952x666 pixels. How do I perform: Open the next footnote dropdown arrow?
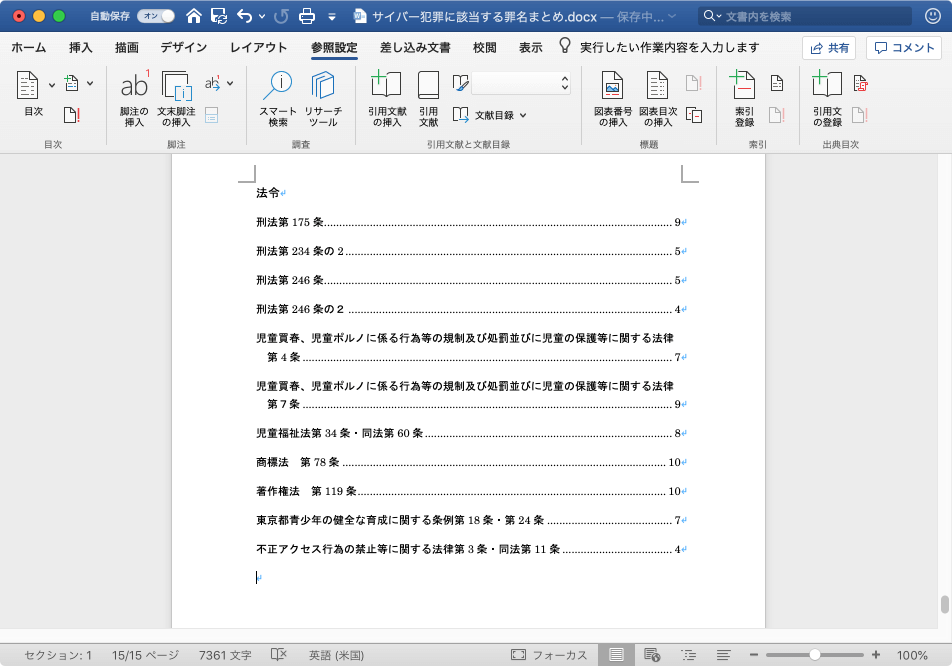(x=230, y=84)
